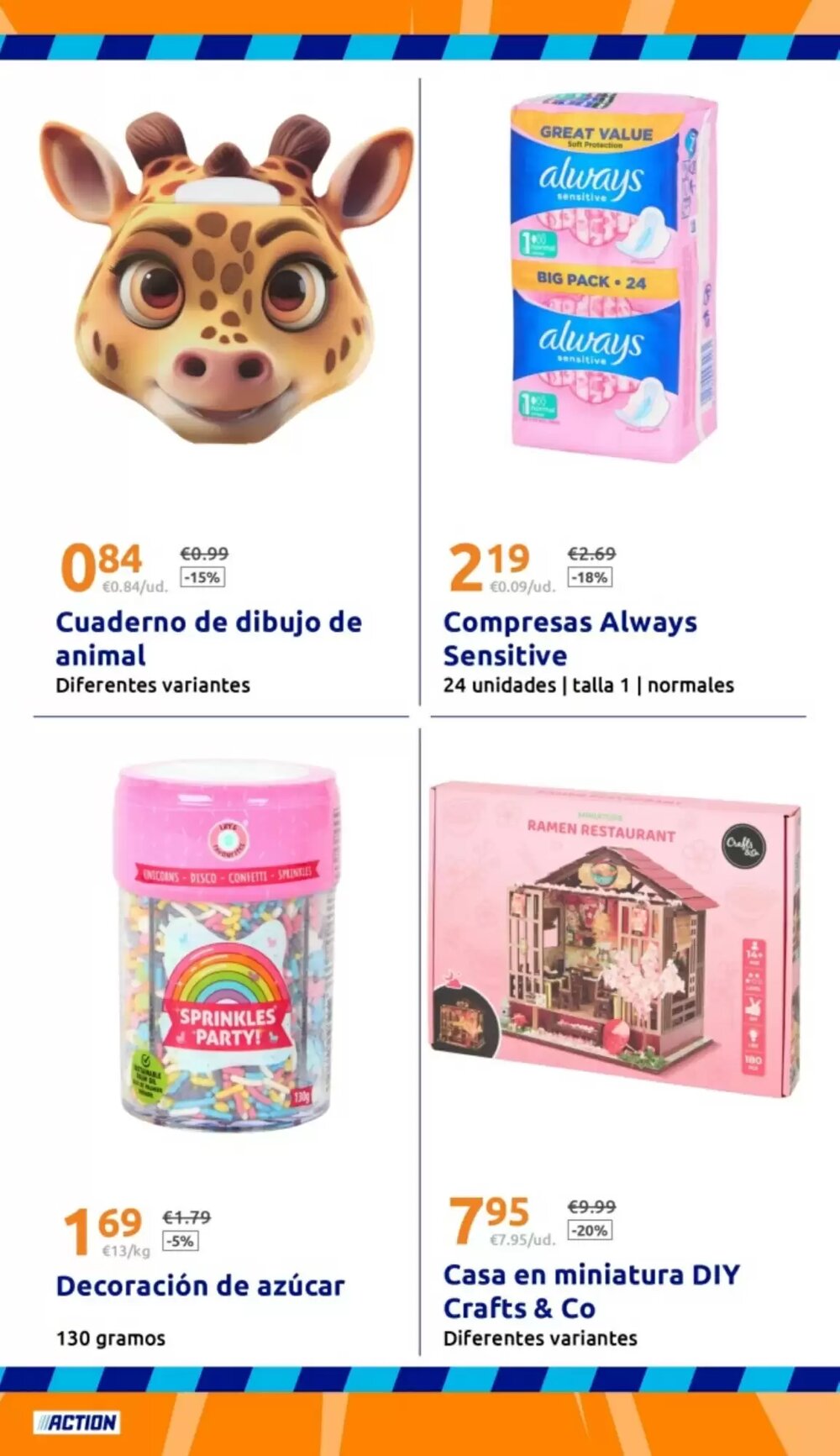This screenshot has height=1456, width=840.
Task: Click the -15% discount badge
Action: coord(202,577)
